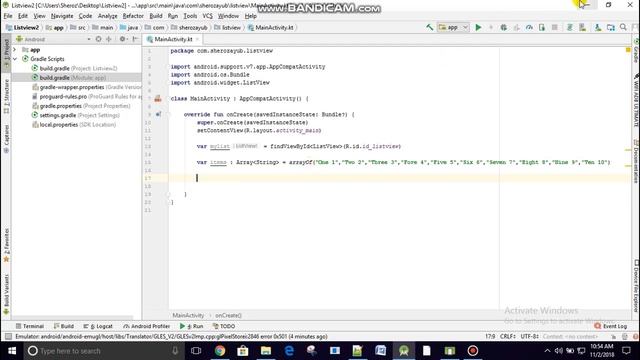Image resolution: width=640 pixels, height=360 pixels.
Task: Open the Terminal tool window button
Action: click(x=29, y=326)
